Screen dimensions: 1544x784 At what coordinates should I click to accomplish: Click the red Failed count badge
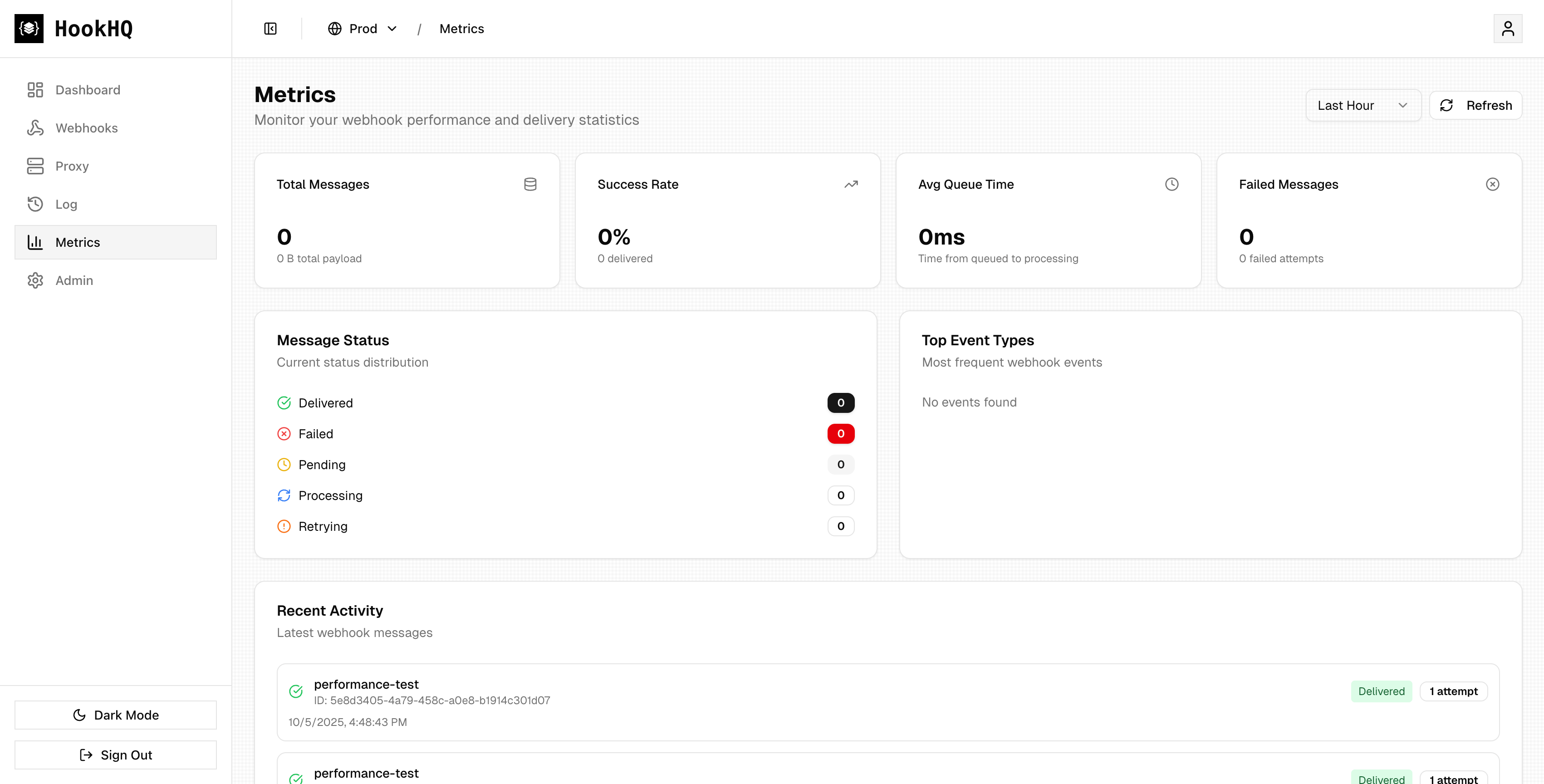tap(841, 434)
